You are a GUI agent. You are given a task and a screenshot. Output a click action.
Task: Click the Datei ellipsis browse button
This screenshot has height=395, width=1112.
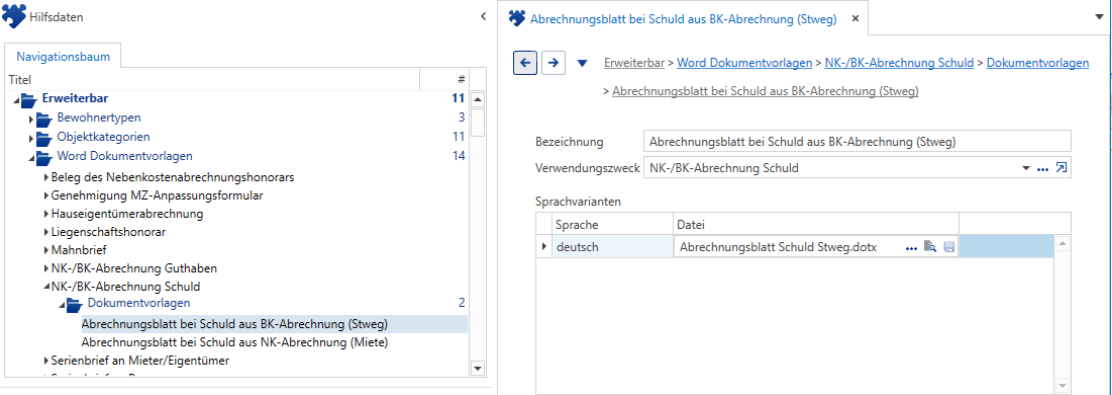912,247
